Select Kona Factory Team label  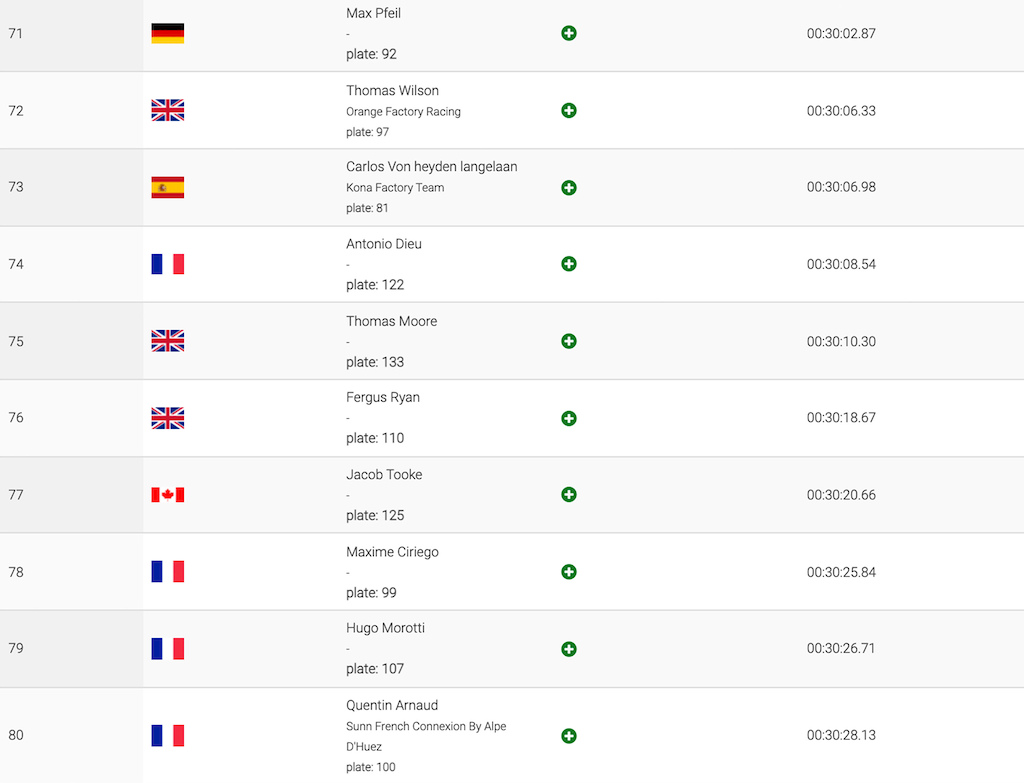tap(395, 188)
